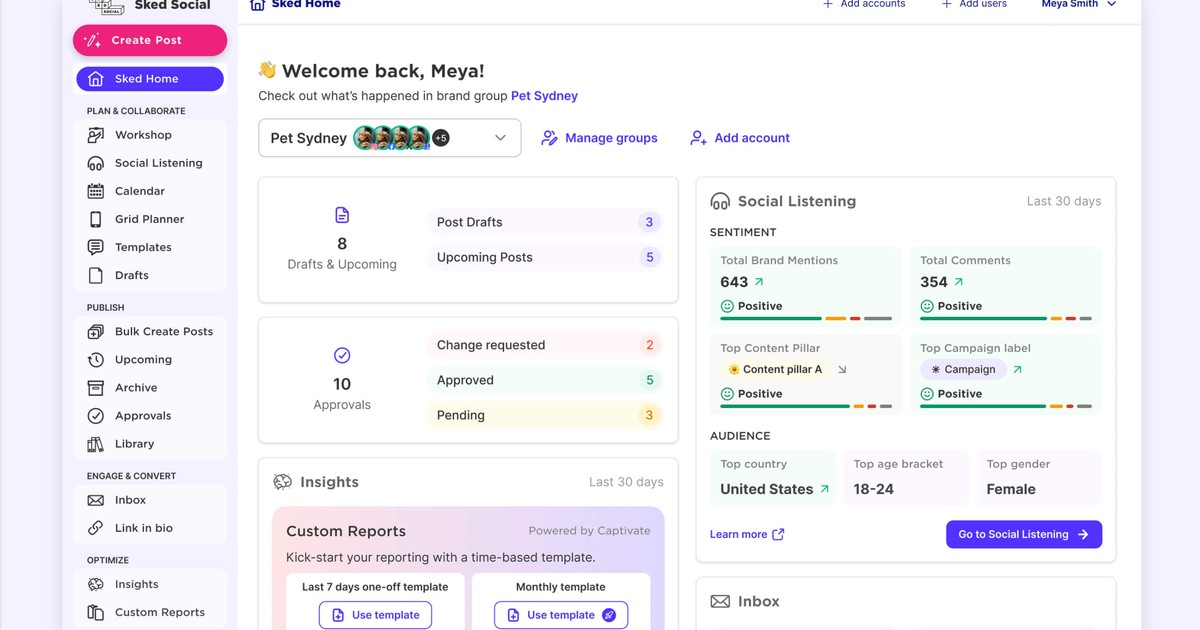Screen dimensions: 1200x630
Task: Go to the Calendar menu item
Action: pyautogui.click(x=150, y=191)
